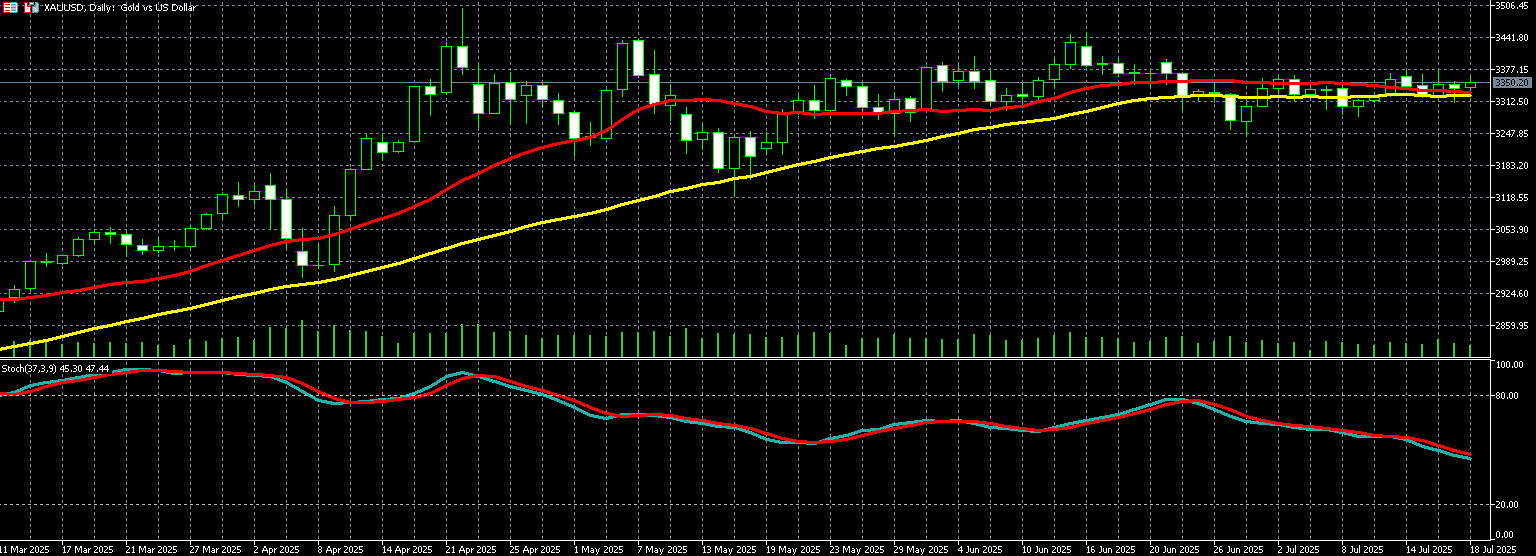Click the 10 Jun 2025 date label
This screenshot has height=556, width=1536.
click(1047, 550)
